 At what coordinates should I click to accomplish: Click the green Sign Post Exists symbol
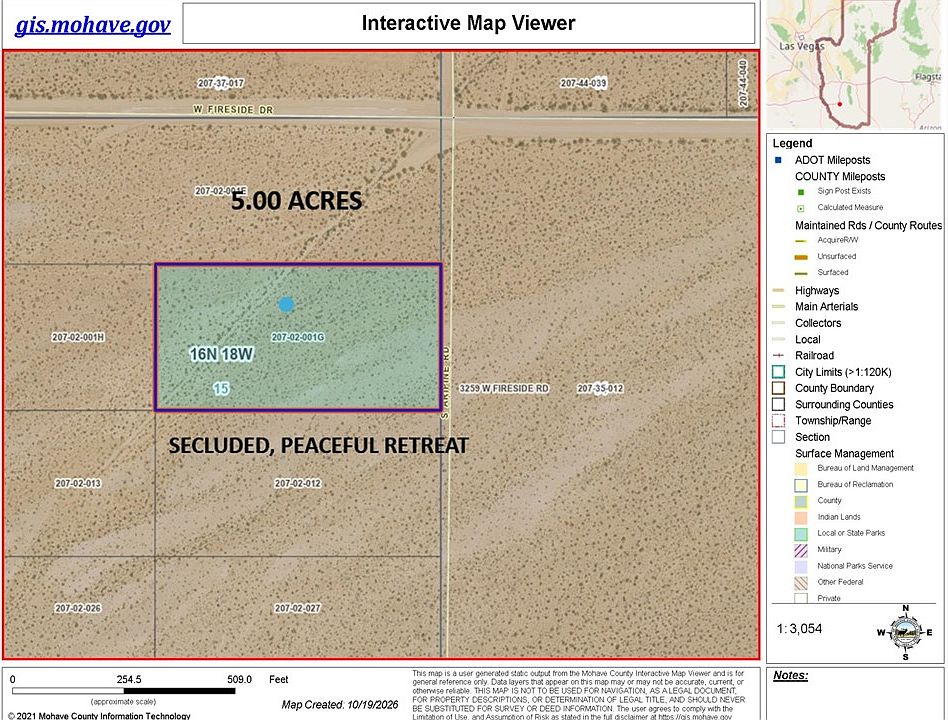(801, 192)
